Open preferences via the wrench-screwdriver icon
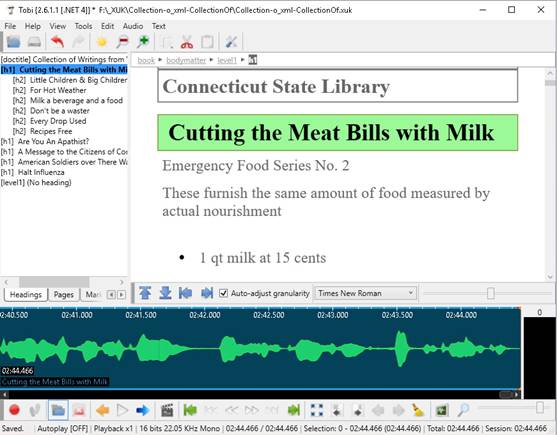Image resolution: width=557 pixels, height=435 pixels. click(x=231, y=42)
